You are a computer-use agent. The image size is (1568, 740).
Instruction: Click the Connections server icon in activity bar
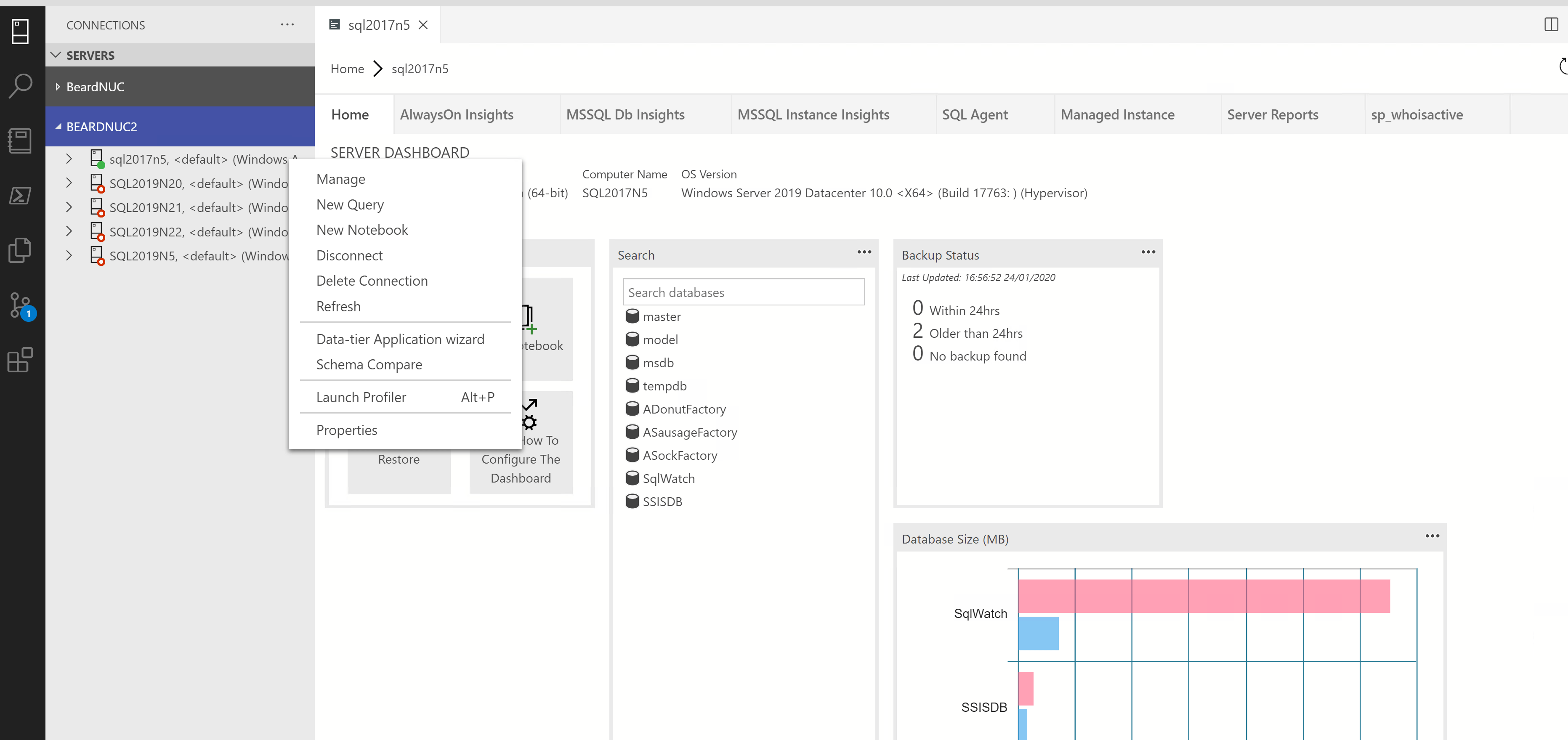pos(21,32)
